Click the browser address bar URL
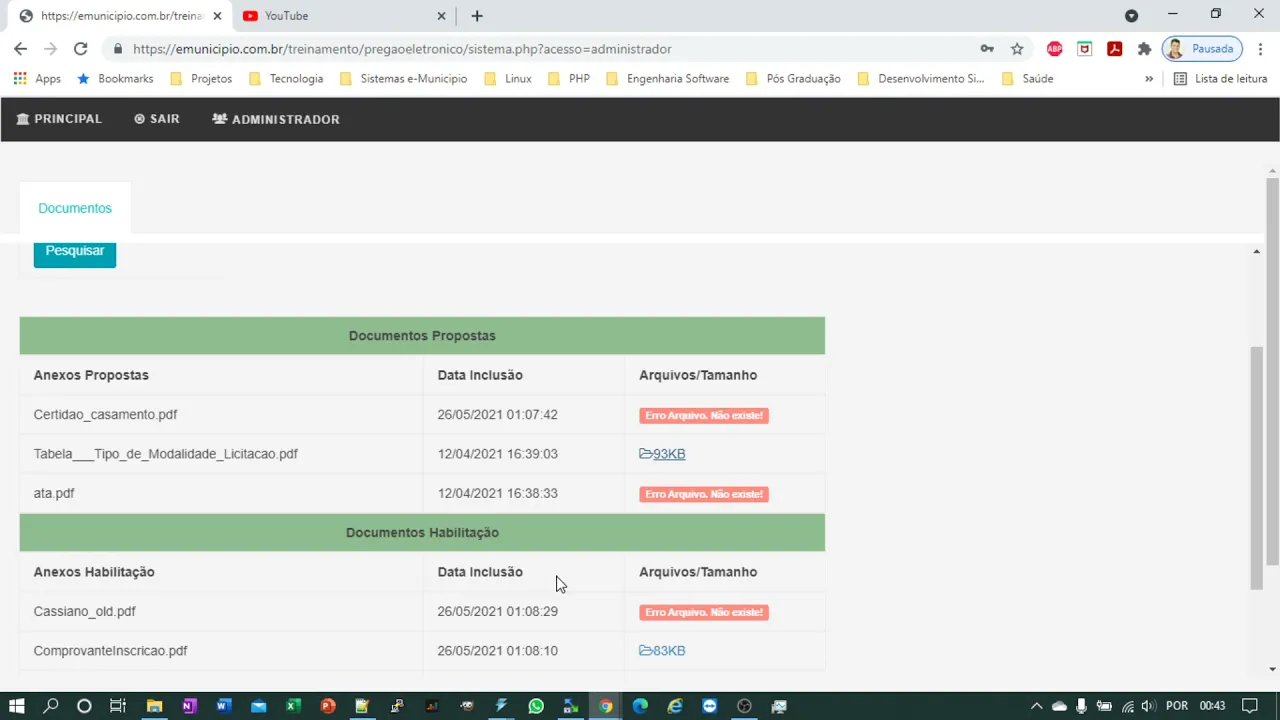This screenshot has width=1280, height=720. [x=402, y=49]
